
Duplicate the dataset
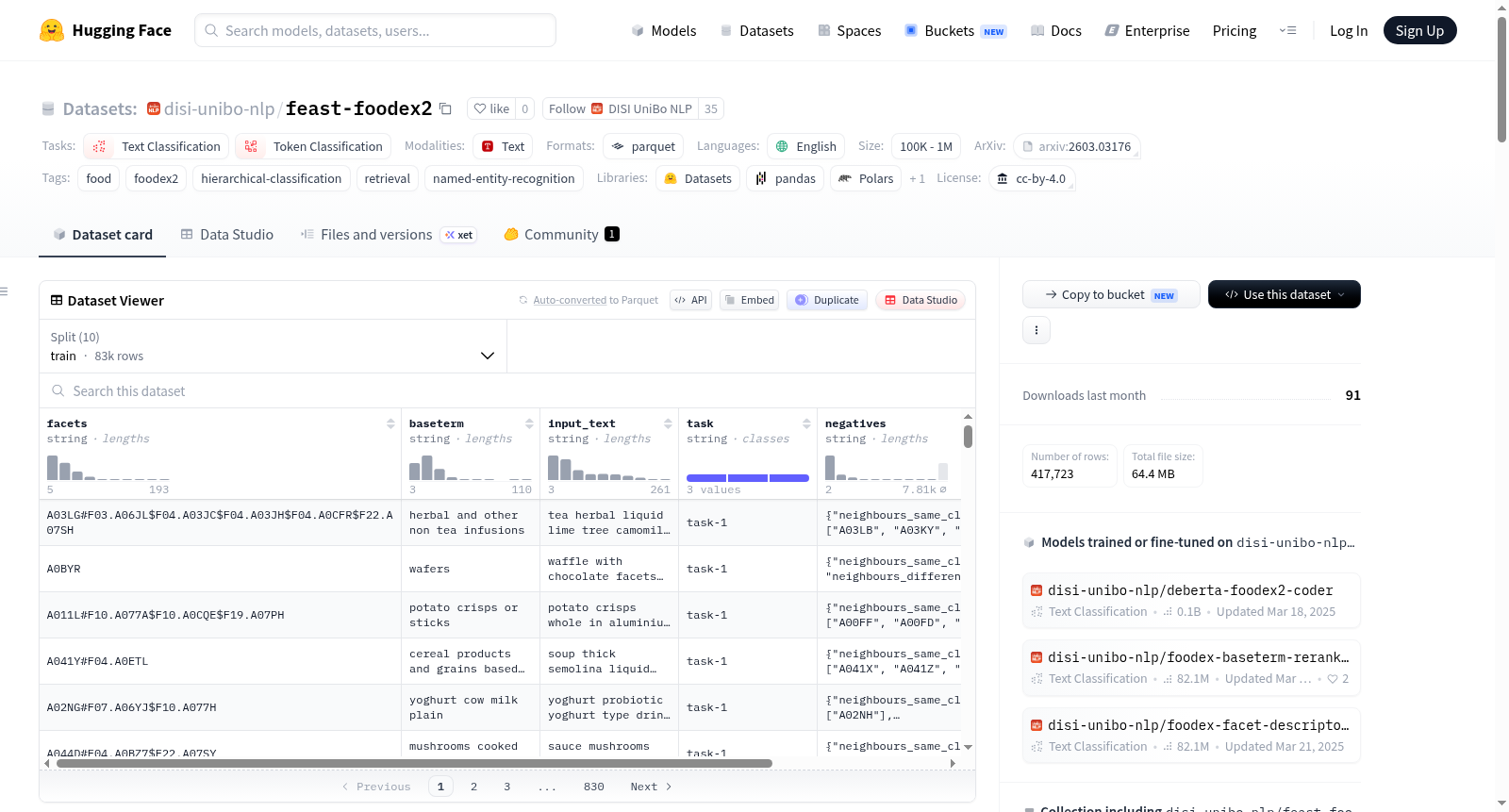click(826, 300)
